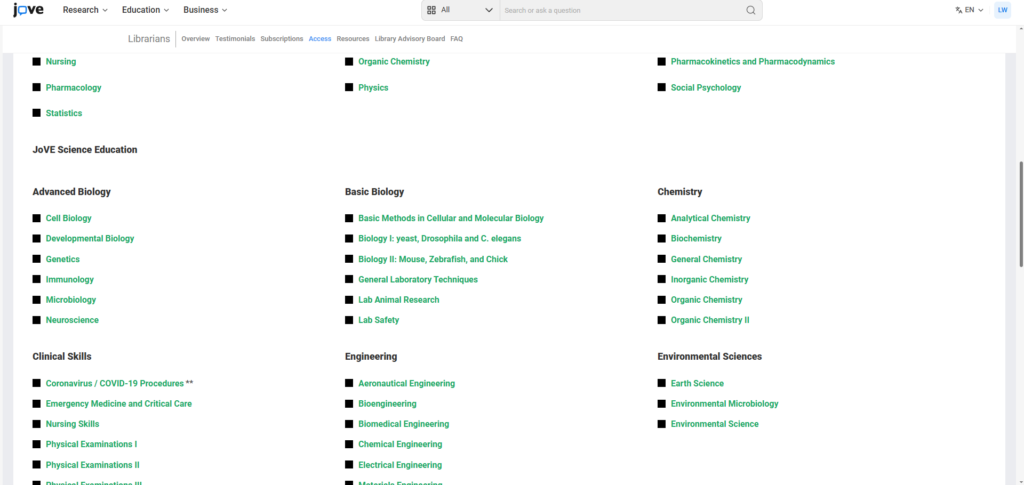
Task: Click the language translate icon
Action: [958, 10]
